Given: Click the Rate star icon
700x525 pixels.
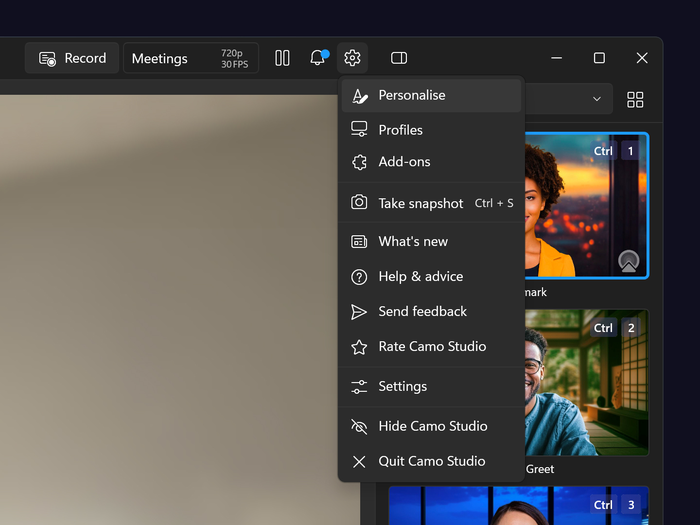Looking at the screenshot, I should [x=359, y=347].
